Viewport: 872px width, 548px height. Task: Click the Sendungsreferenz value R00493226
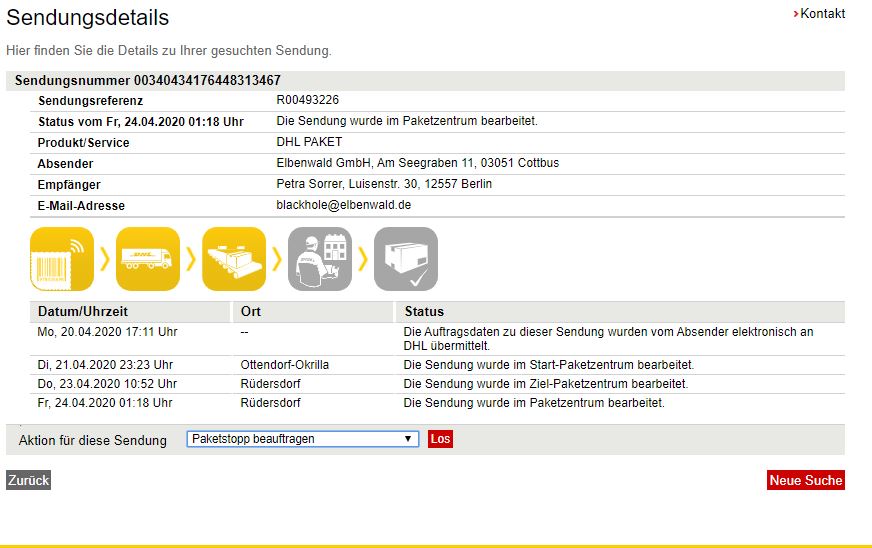(x=307, y=100)
